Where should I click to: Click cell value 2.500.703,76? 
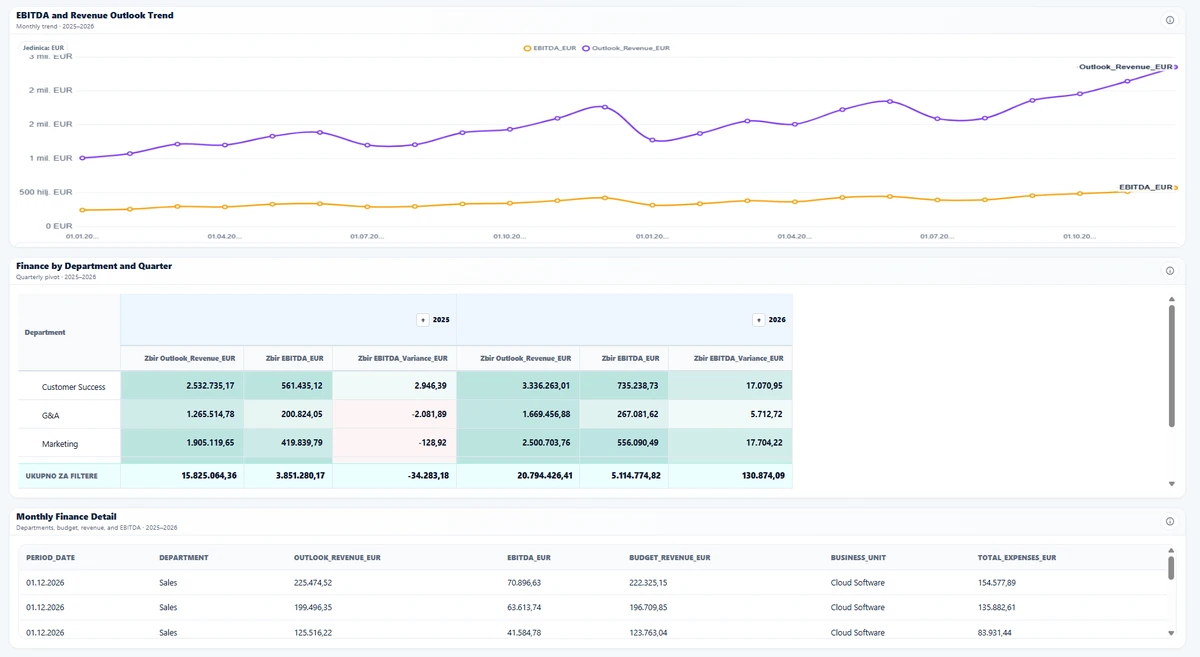point(518,443)
